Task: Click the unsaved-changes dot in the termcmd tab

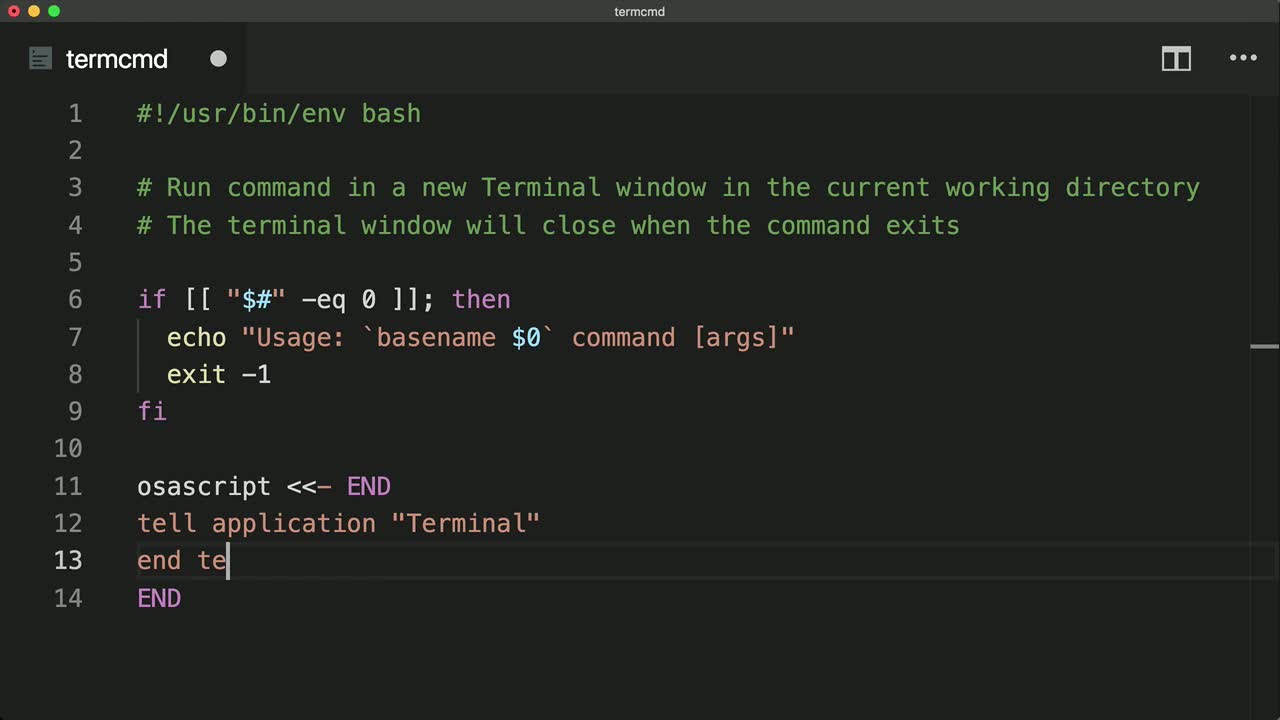Action: (218, 59)
